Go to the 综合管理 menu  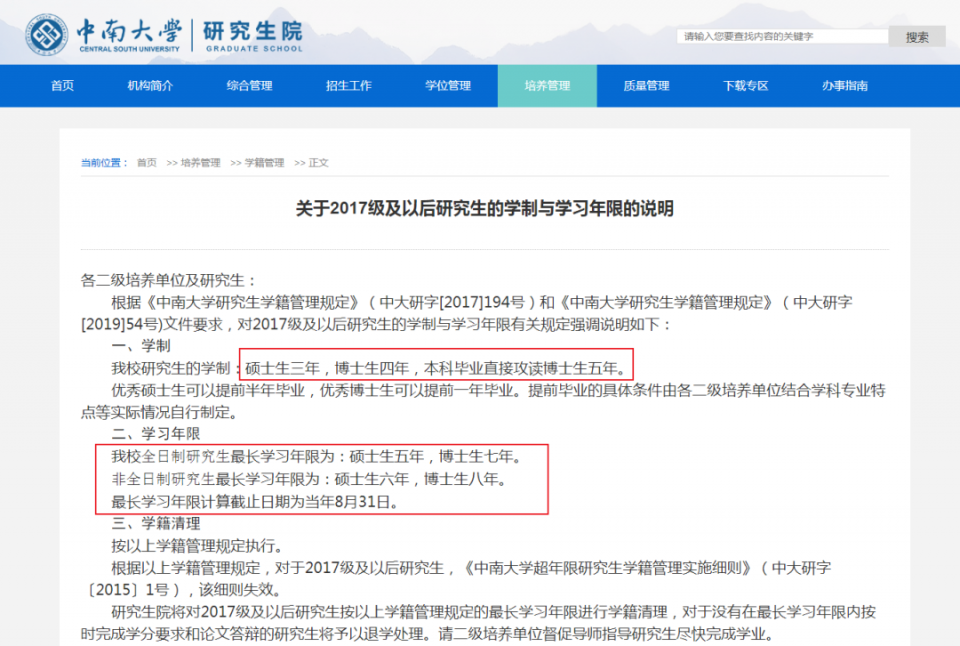(249, 86)
